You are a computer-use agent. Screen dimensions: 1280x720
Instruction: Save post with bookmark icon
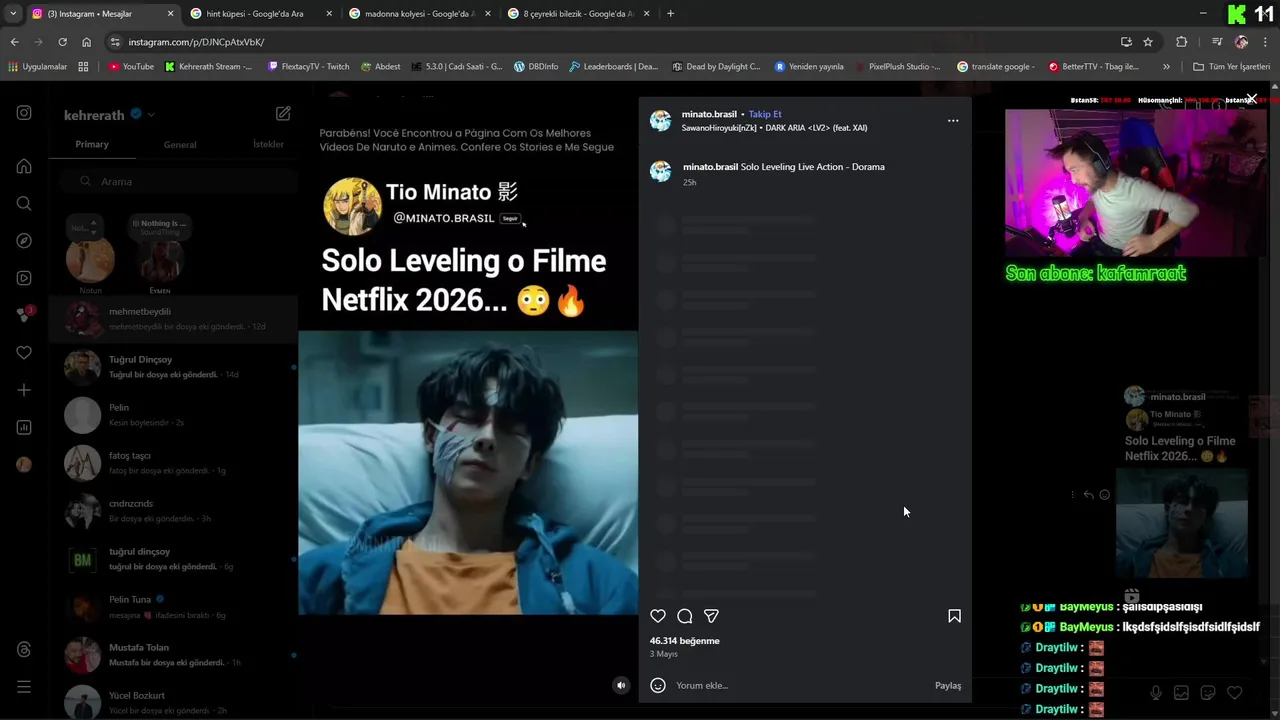pyautogui.click(x=954, y=616)
